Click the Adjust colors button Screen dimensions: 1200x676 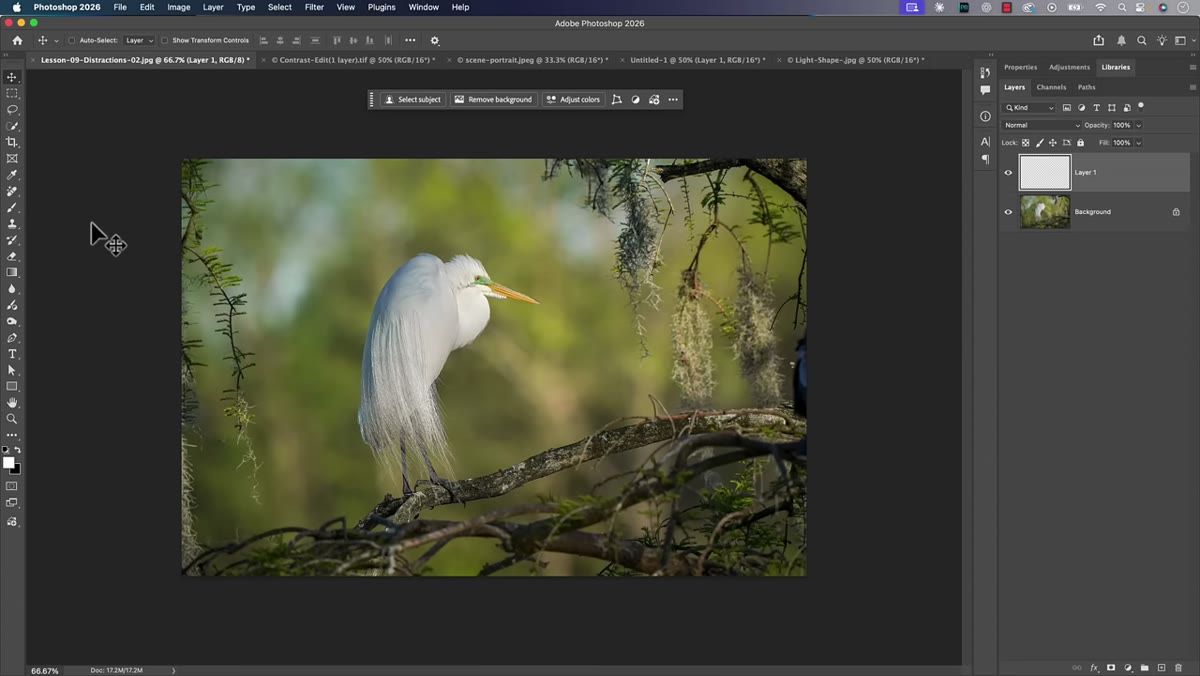coord(573,100)
